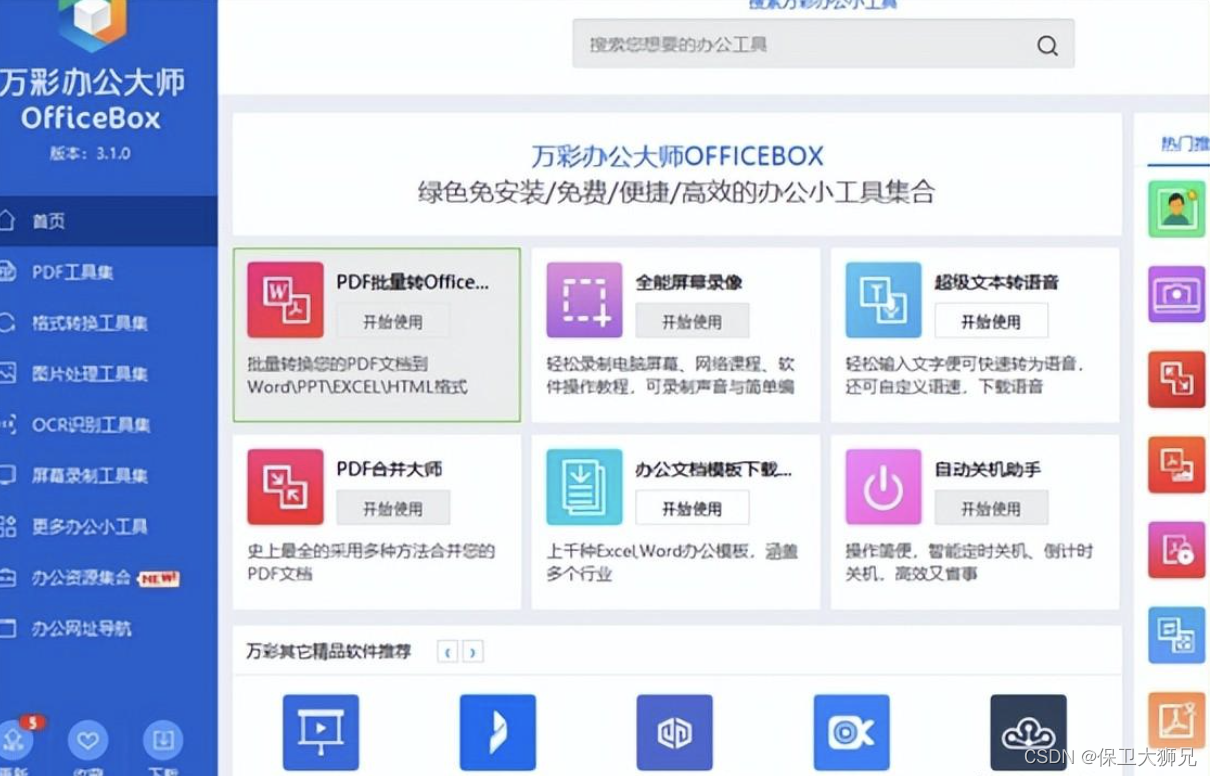Image resolution: width=1212 pixels, height=776 pixels.
Task: Click 开始使用 under 办公文档模板下载
Action: point(692,508)
